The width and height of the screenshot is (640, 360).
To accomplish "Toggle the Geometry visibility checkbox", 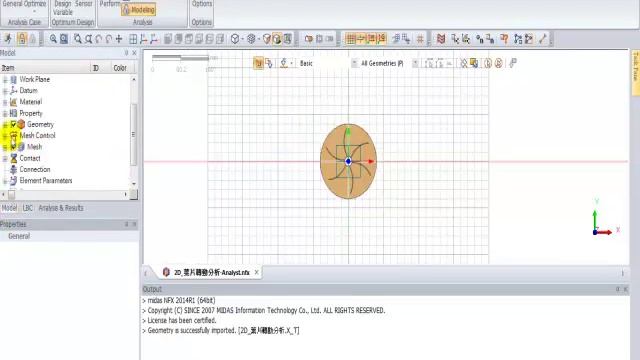I will click(13, 124).
